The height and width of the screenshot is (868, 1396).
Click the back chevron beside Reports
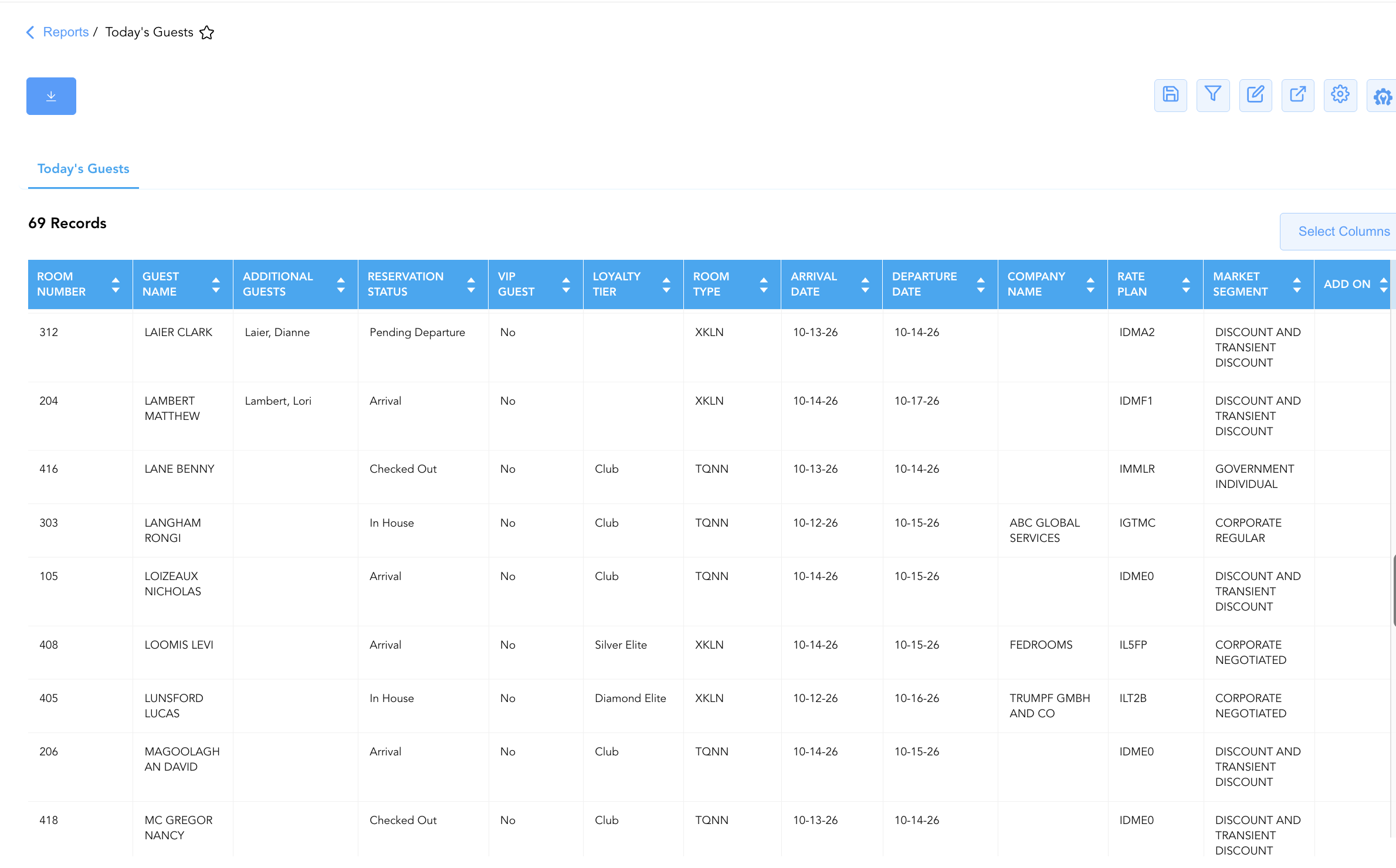[x=31, y=32]
